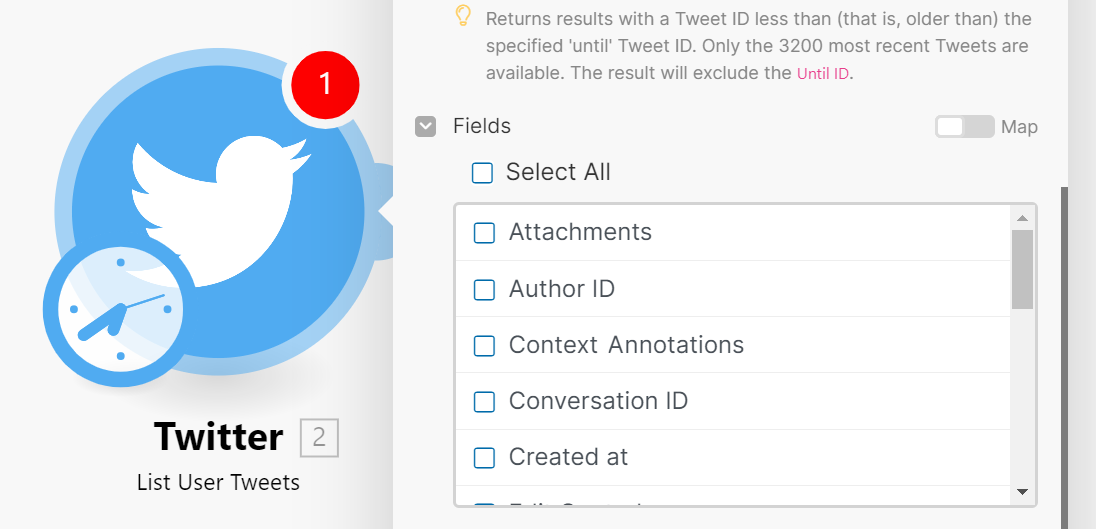This screenshot has width=1096, height=529.
Task: Tick the Author ID checkbox
Action: pyautogui.click(x=484, y=290)
